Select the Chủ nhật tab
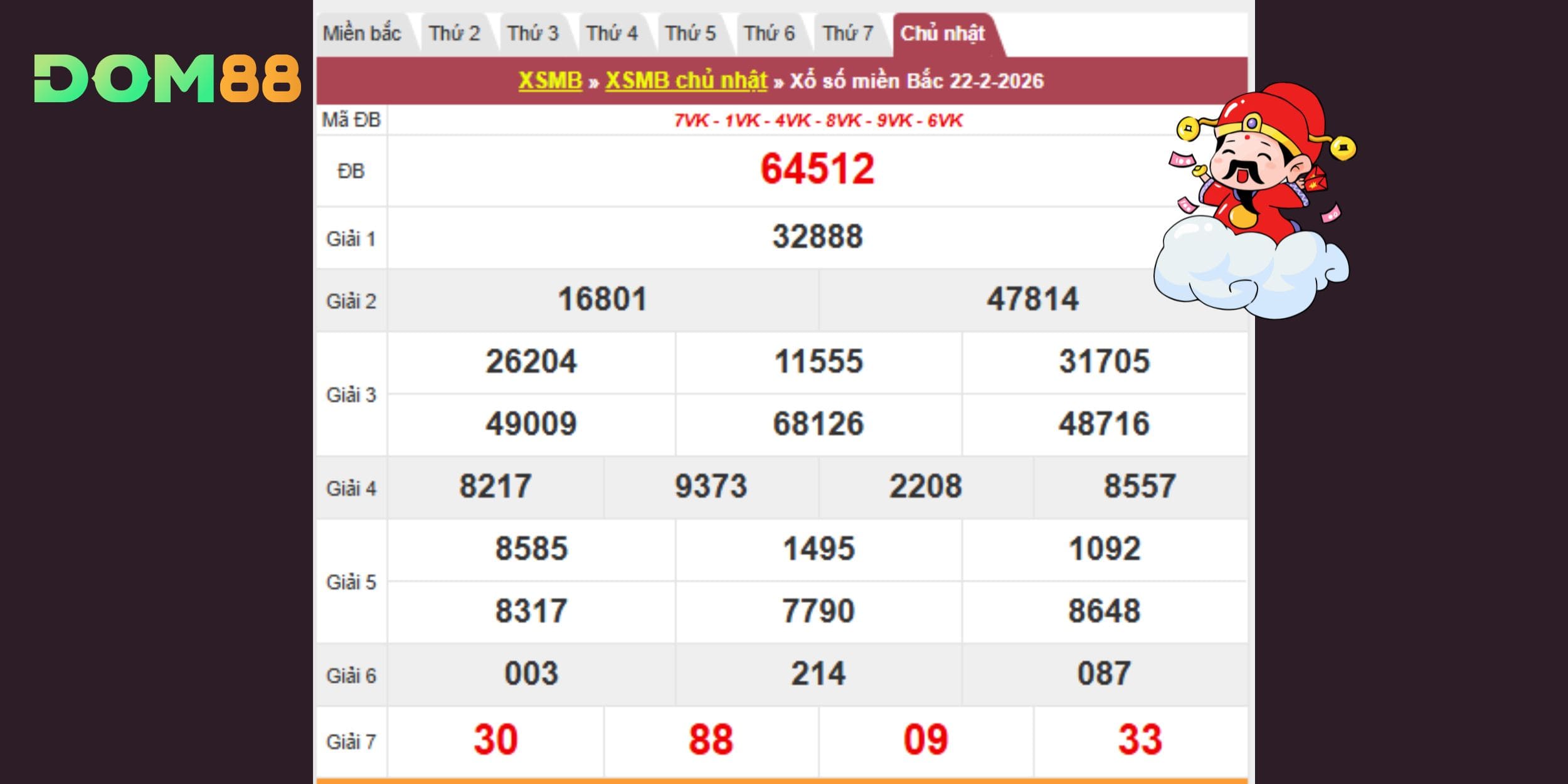 point(942,33)
